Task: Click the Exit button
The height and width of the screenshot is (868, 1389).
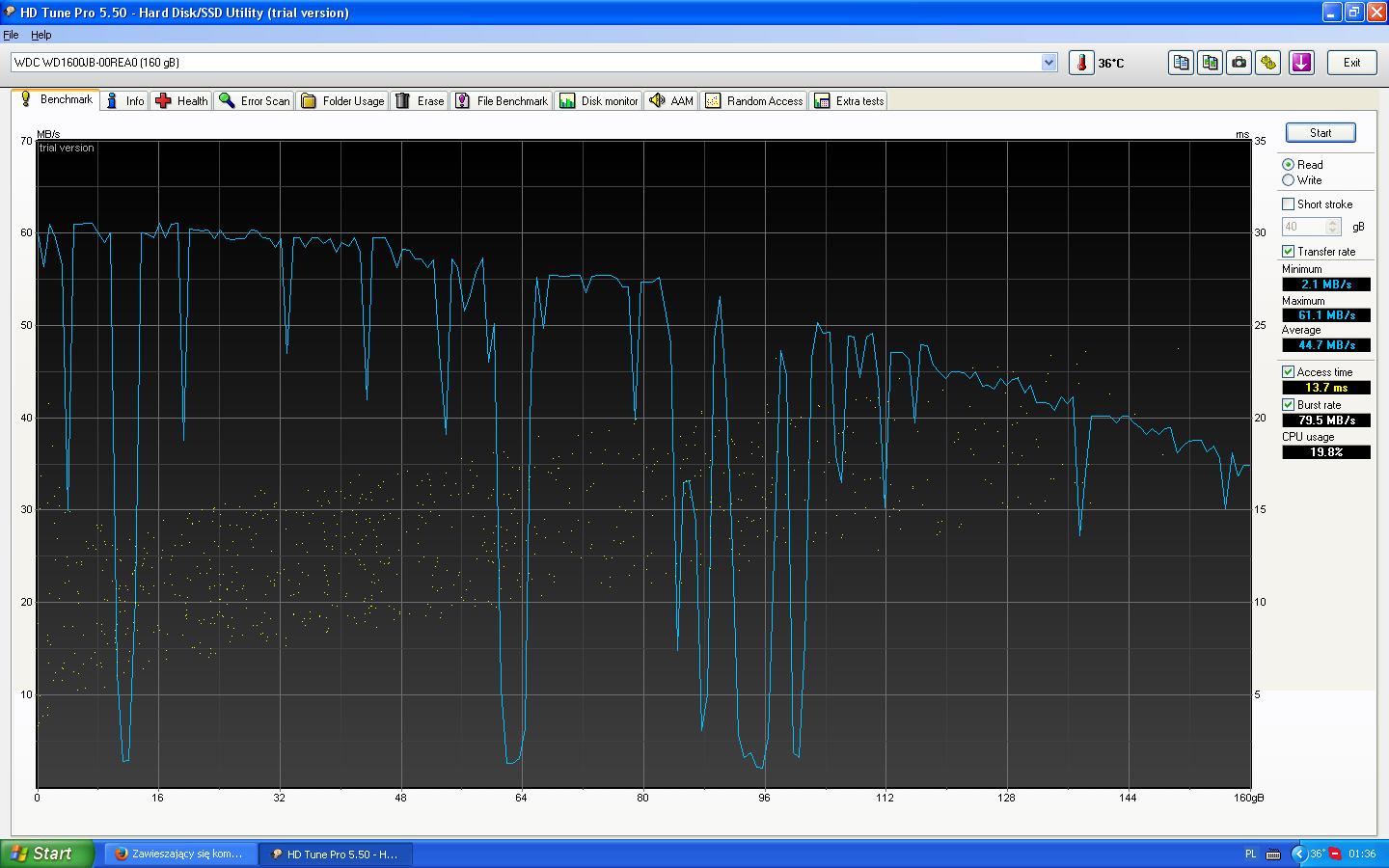Action: 1352,63
